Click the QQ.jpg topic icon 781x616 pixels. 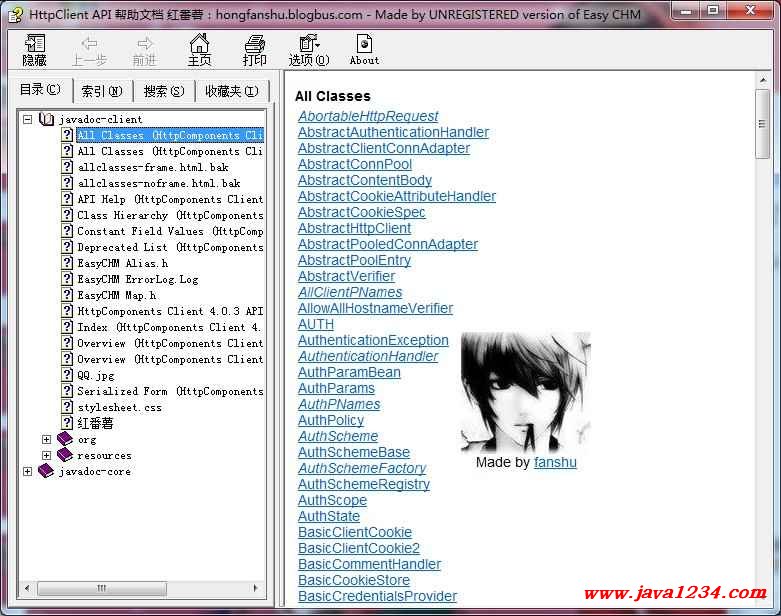[67, 376]
